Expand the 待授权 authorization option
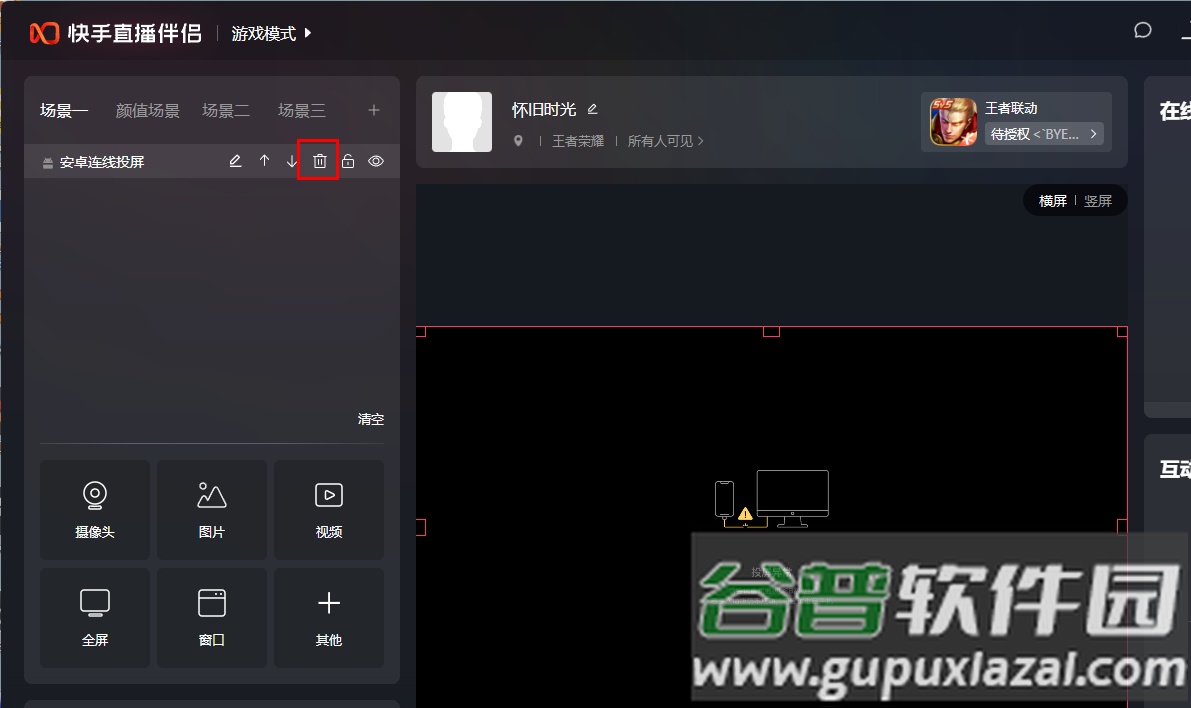 (1044, 134)
